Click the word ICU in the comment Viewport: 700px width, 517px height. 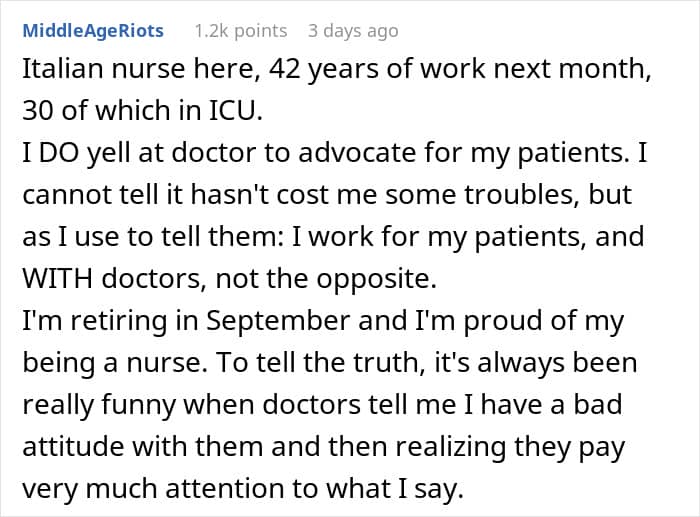(x=235, y=110)
